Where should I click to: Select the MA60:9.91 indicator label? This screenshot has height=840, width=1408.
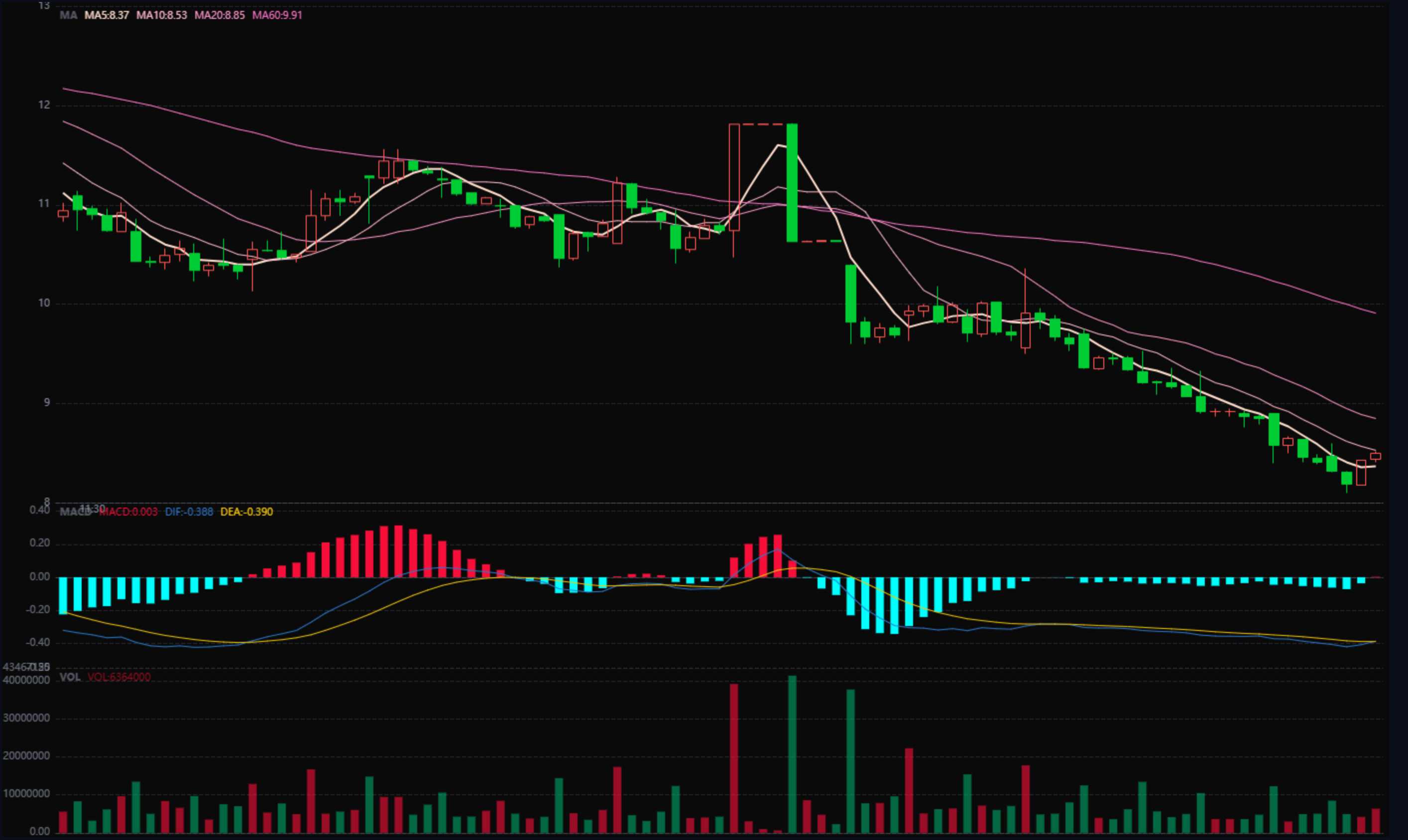click(x=277, y=15)
